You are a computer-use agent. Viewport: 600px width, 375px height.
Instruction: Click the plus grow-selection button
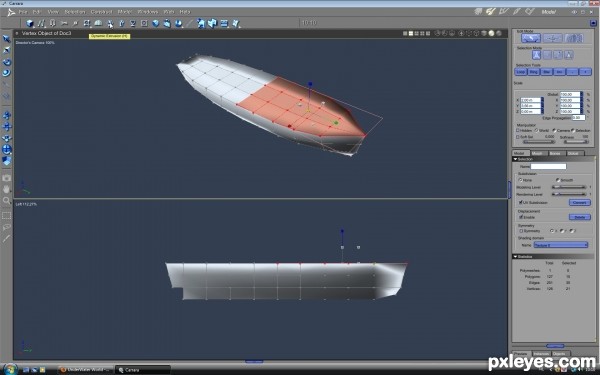click(585, 72)
